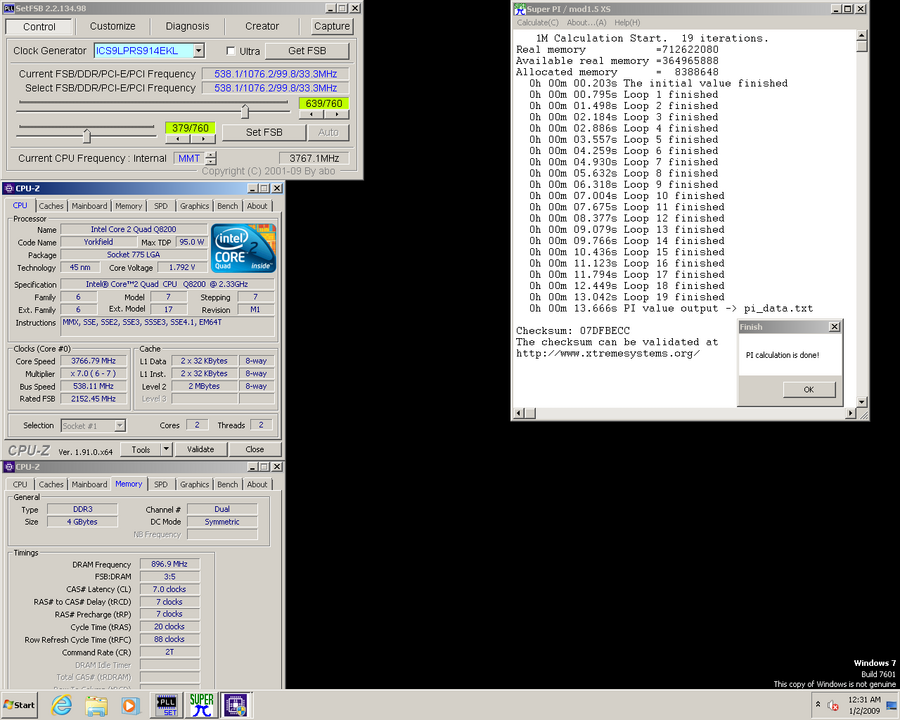Increase 379/760 value with right arrow

coord(203,139)
